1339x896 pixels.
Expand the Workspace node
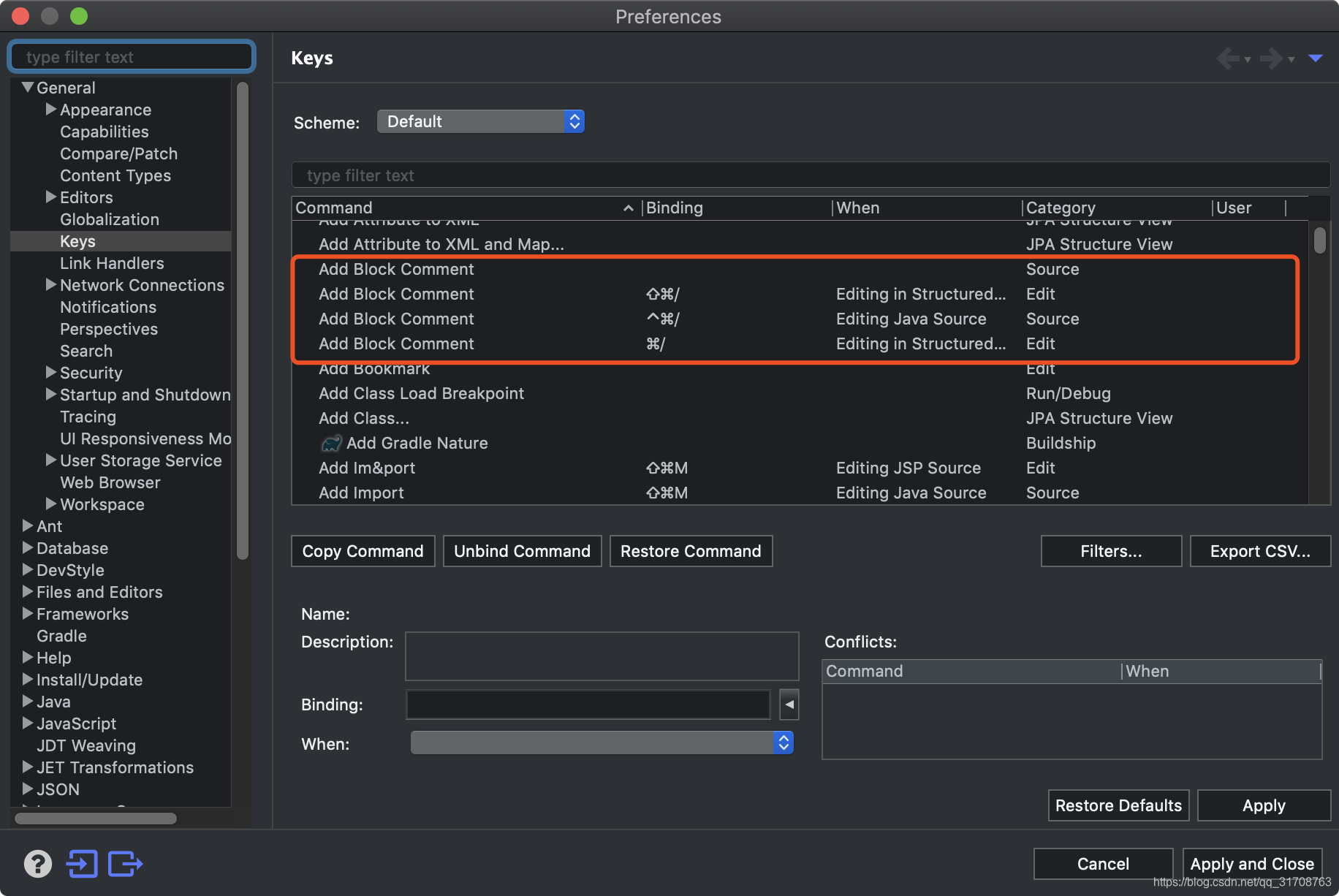coord(51,504)
